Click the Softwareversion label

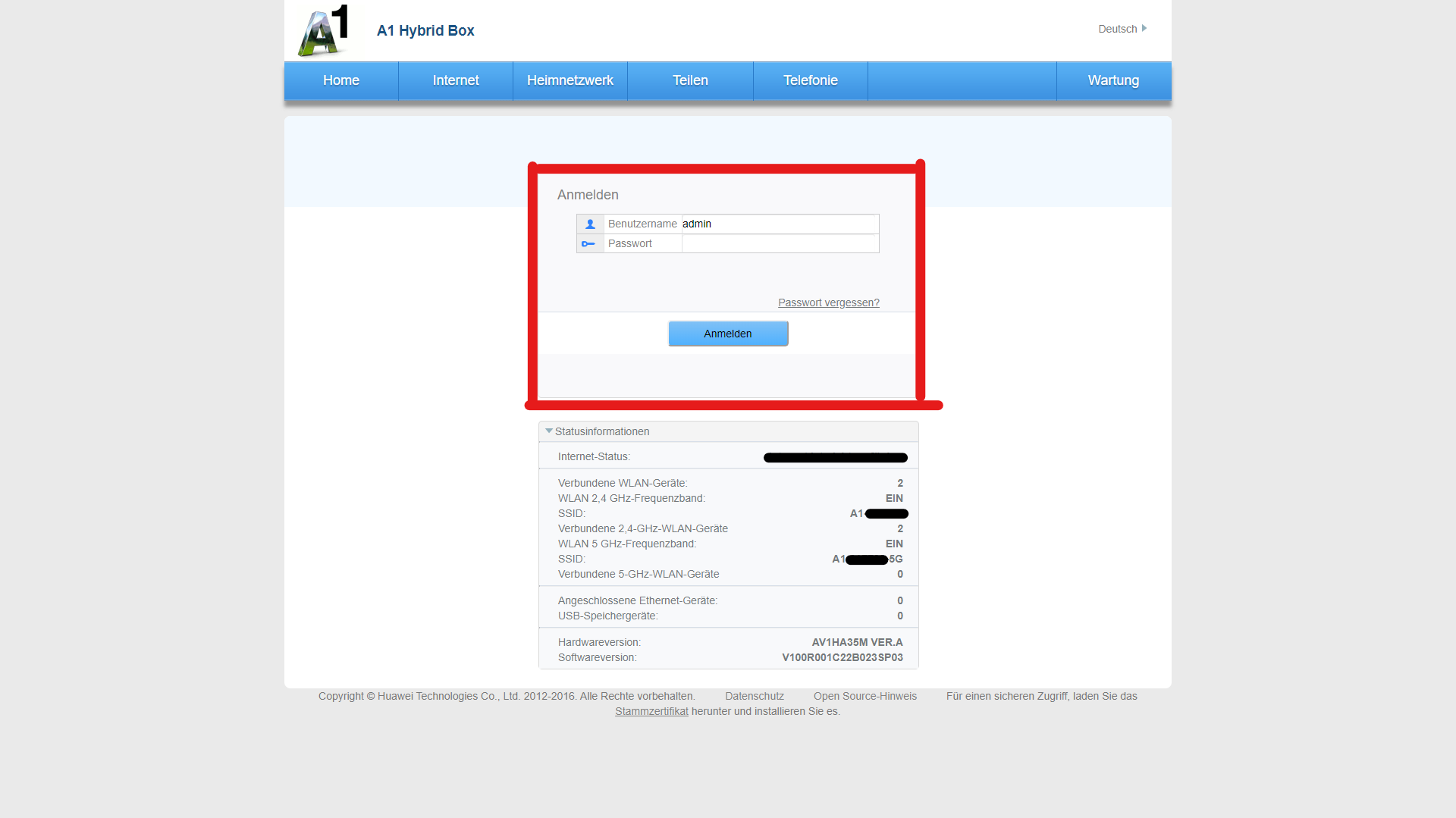(598, 657)
